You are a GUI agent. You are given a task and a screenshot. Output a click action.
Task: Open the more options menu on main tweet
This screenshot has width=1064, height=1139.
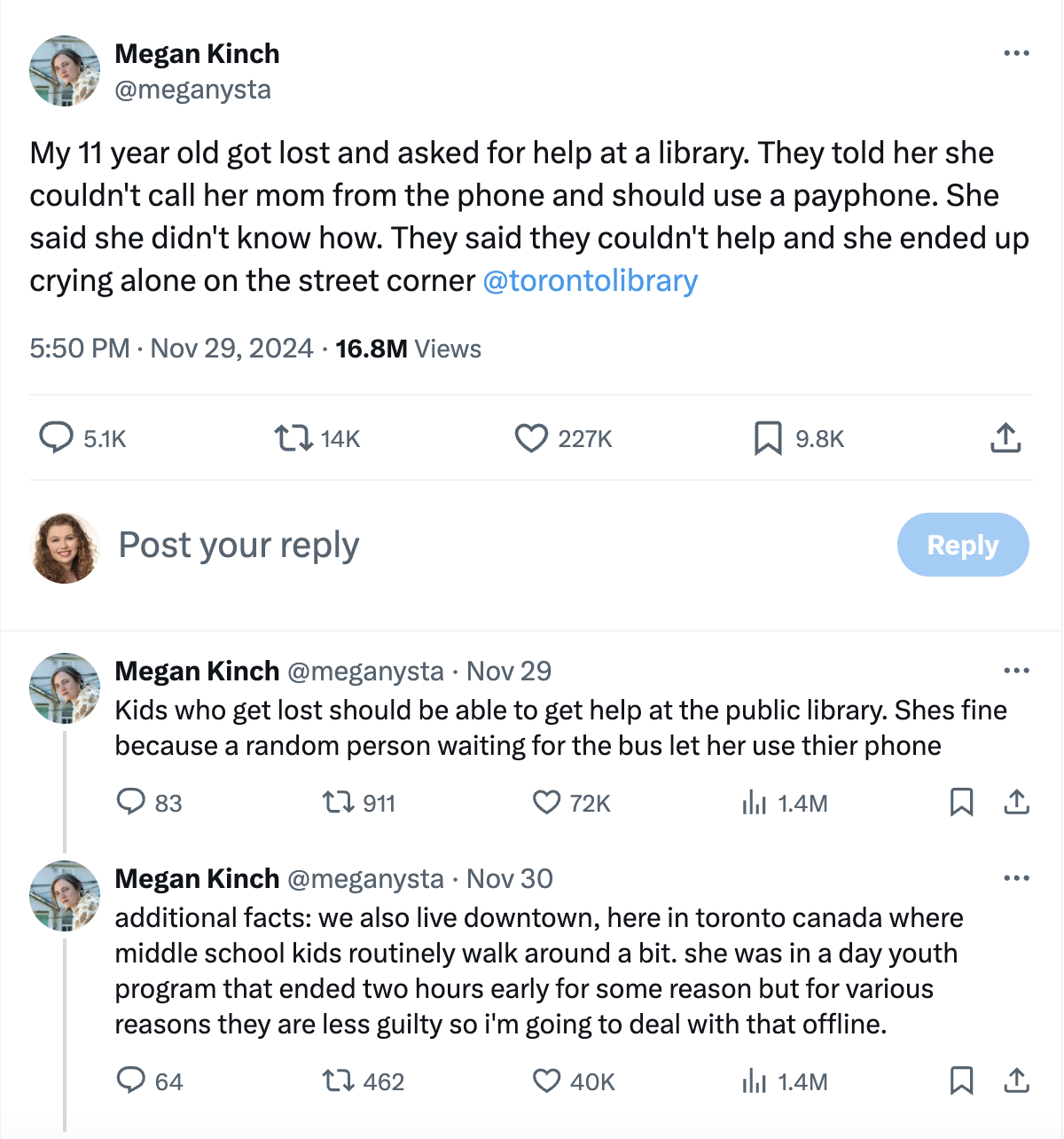[x=1014, y=53]
